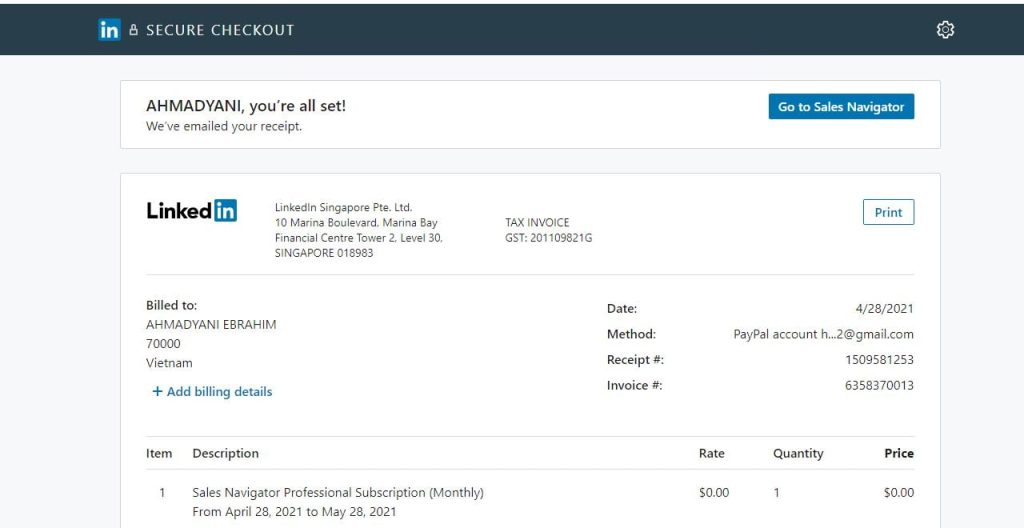
Task: Click the LinkedIn logo on the invoice
Action: tap(192, 210)
